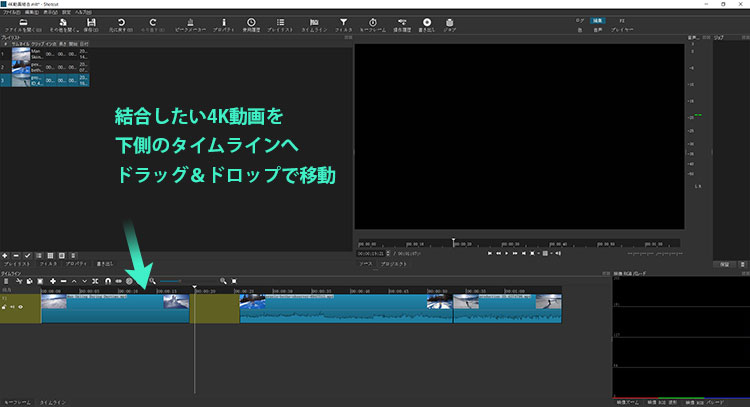Screen dimensions: 750x407
Task: Click the playlist update checkmark button
Action: pyautogui.click(x=27, y=256)
